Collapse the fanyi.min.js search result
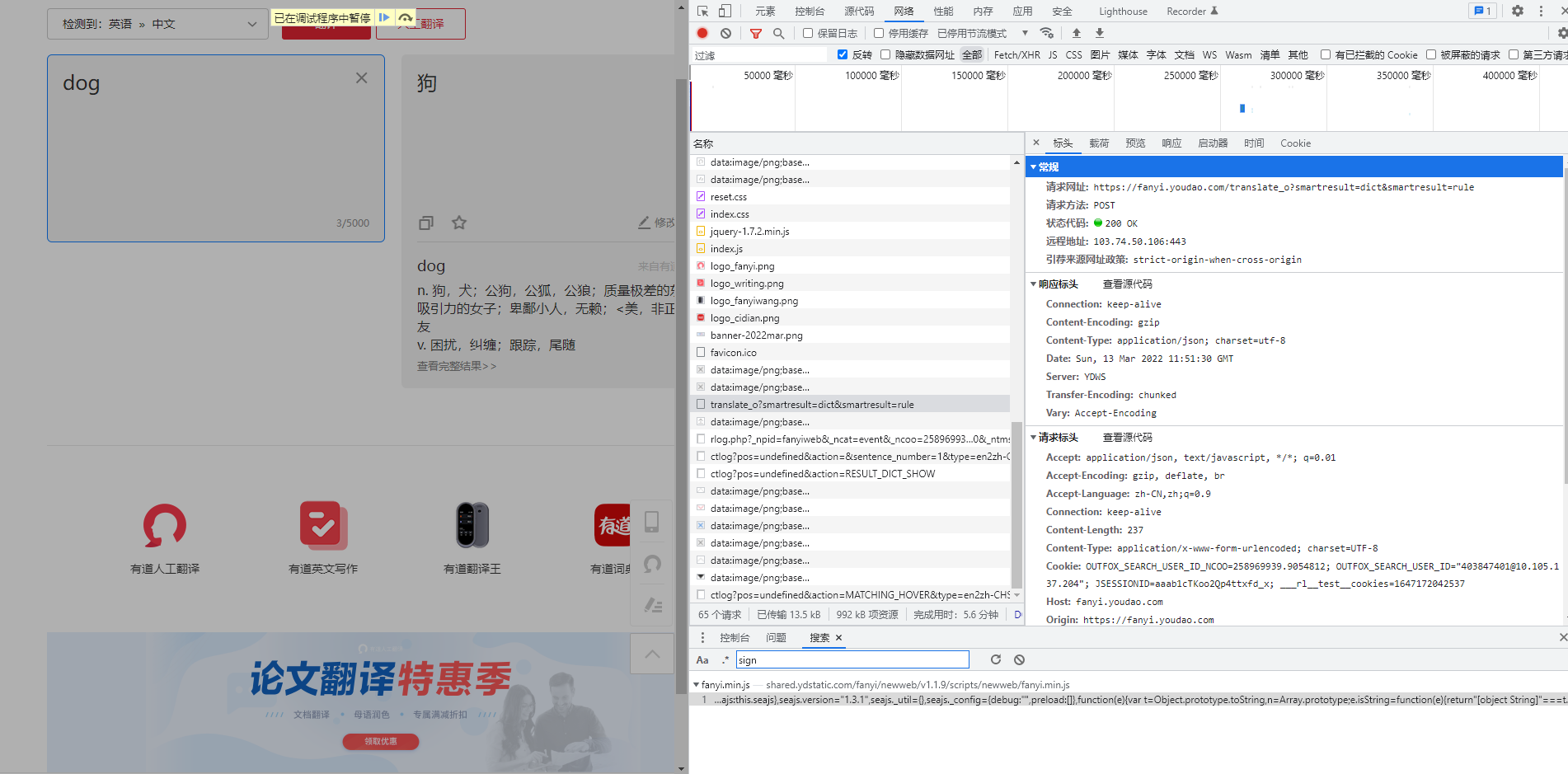The width and height of the screenshot is (1568, 774). point(697,684)
